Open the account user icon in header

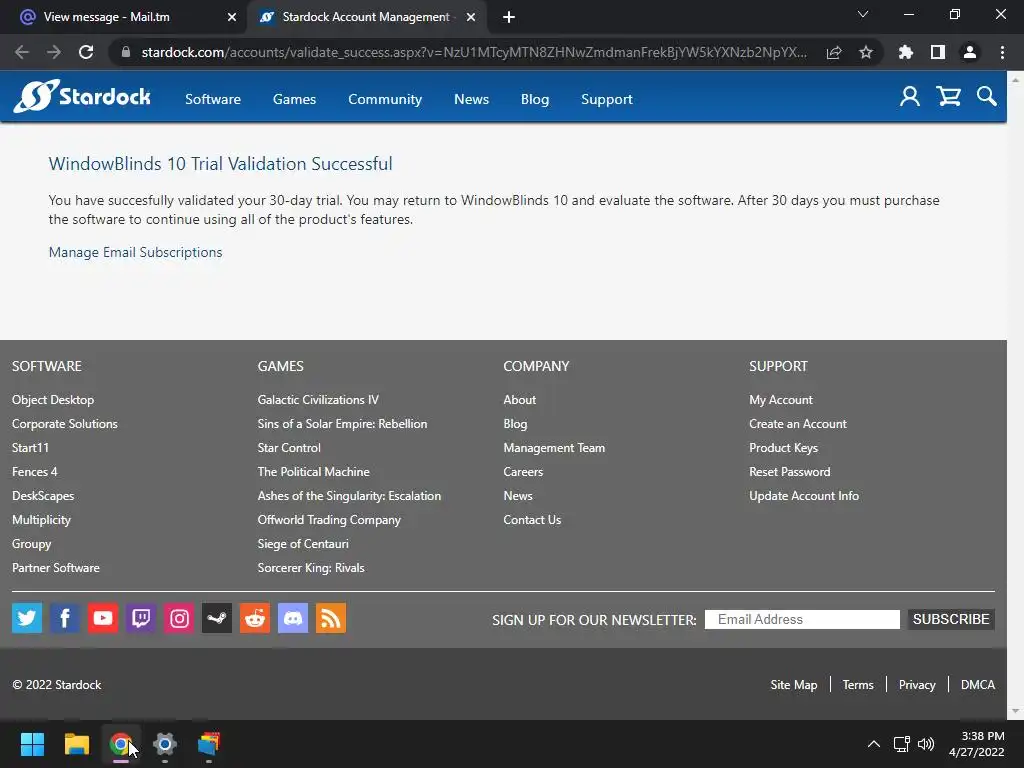pyautogui.click(x=909, y=97)
